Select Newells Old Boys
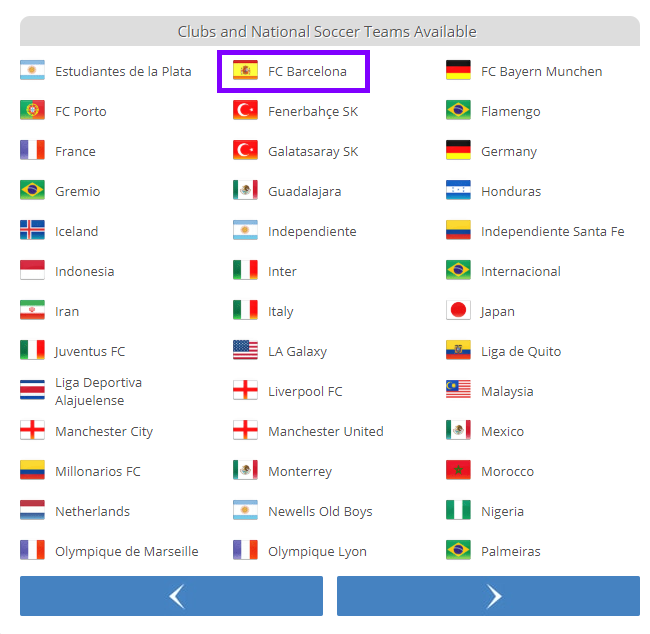The image size is (650, 634). point(320,512)
